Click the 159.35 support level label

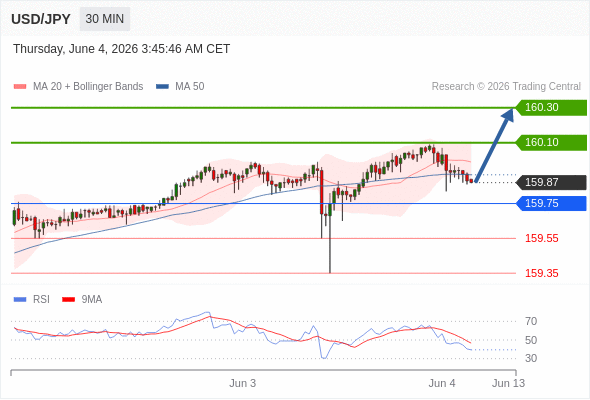pos(542,274)
